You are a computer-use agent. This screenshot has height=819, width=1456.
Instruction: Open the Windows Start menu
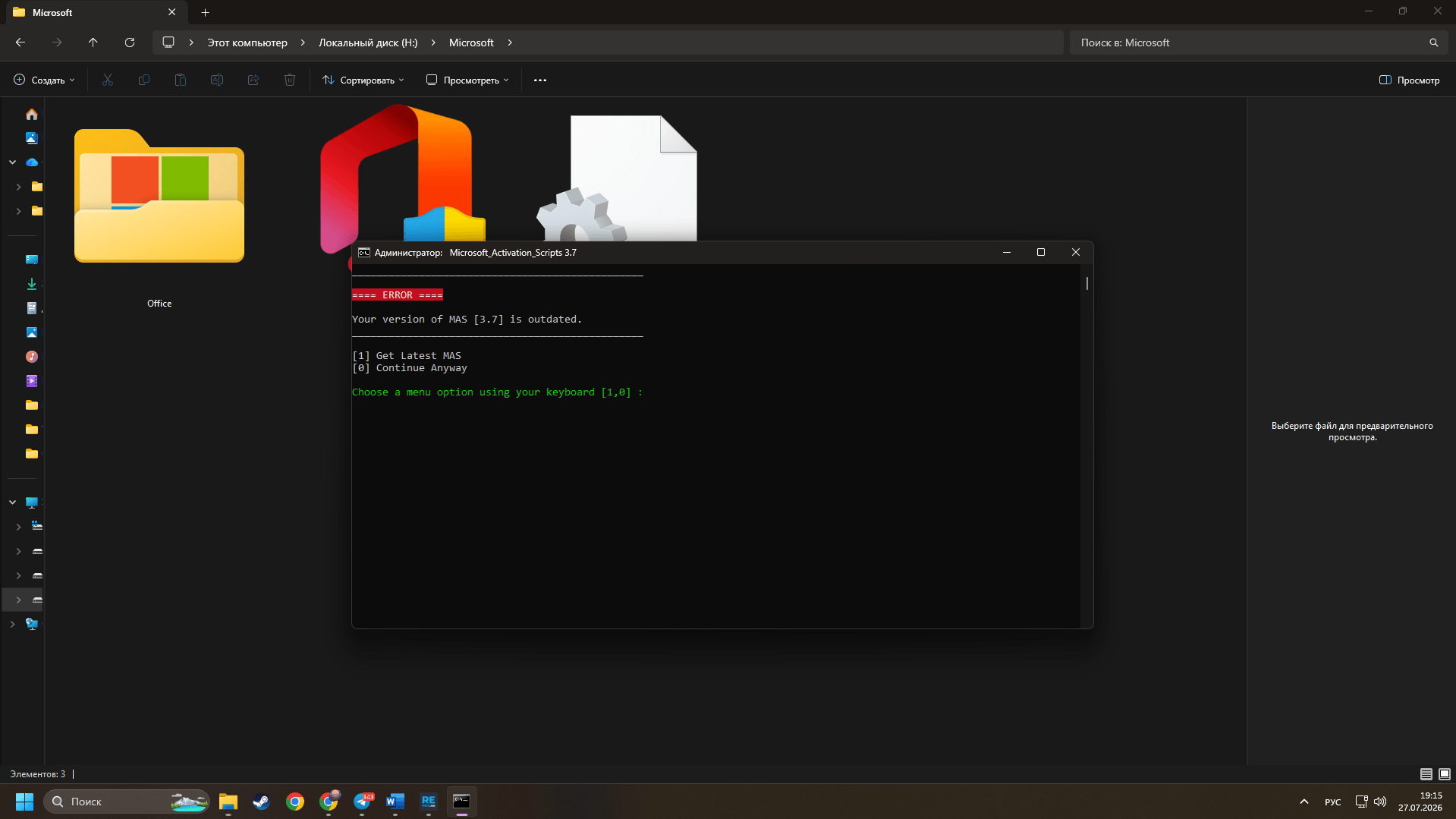coord(24,802)
